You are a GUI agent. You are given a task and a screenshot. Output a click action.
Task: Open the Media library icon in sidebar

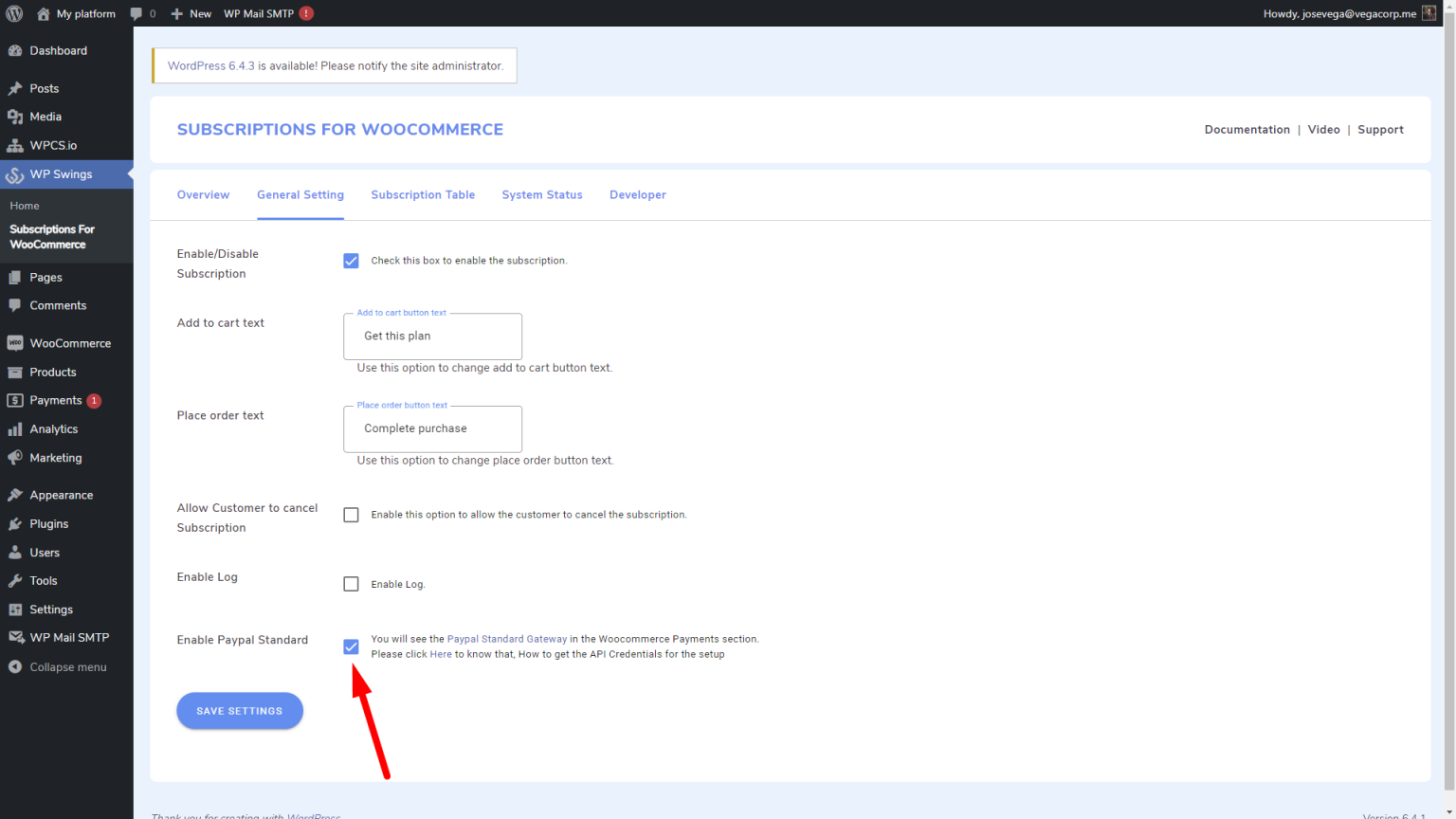click(x=16, y=116)
